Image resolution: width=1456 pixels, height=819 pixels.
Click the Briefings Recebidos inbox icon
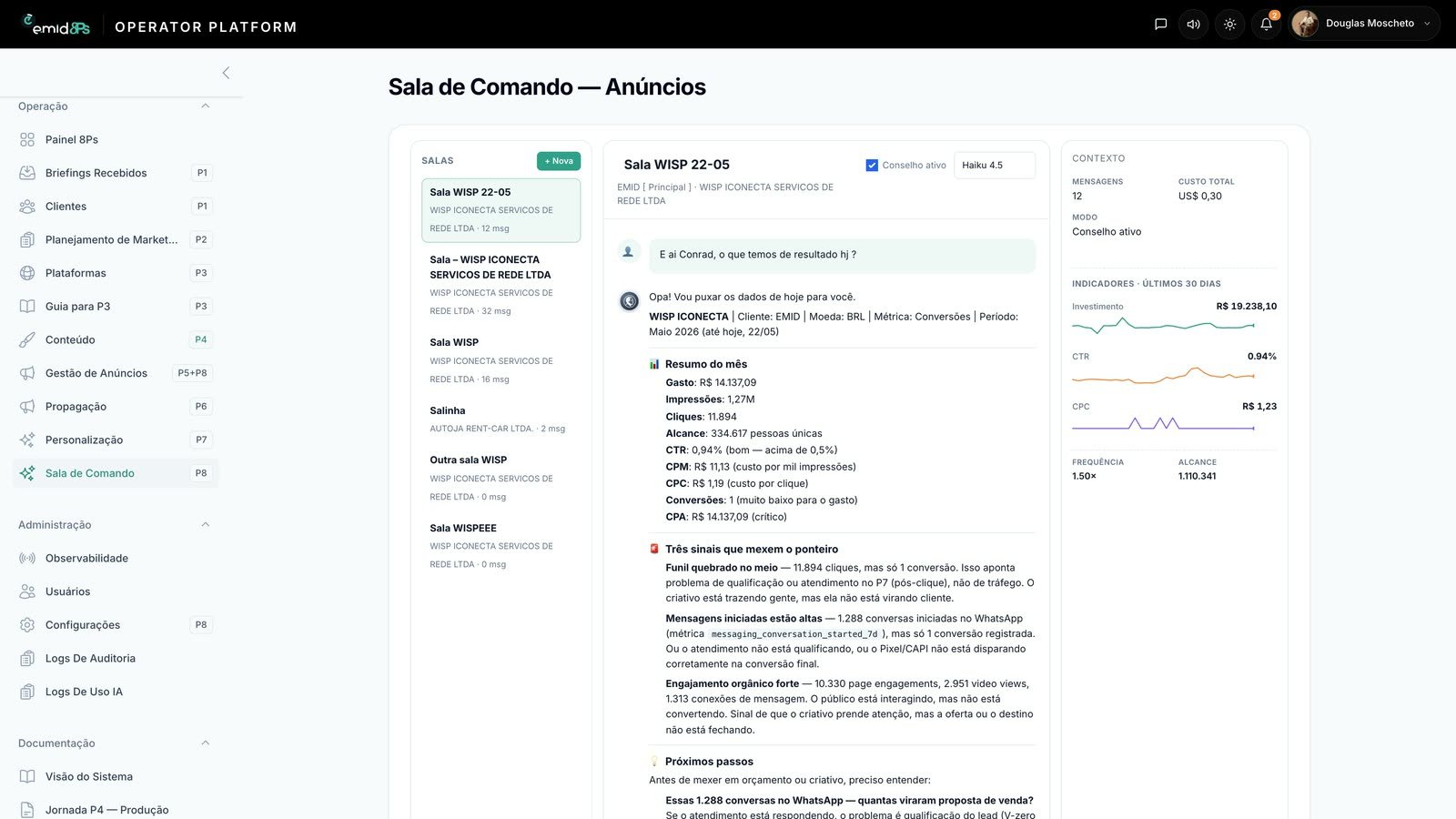point(27,173)
